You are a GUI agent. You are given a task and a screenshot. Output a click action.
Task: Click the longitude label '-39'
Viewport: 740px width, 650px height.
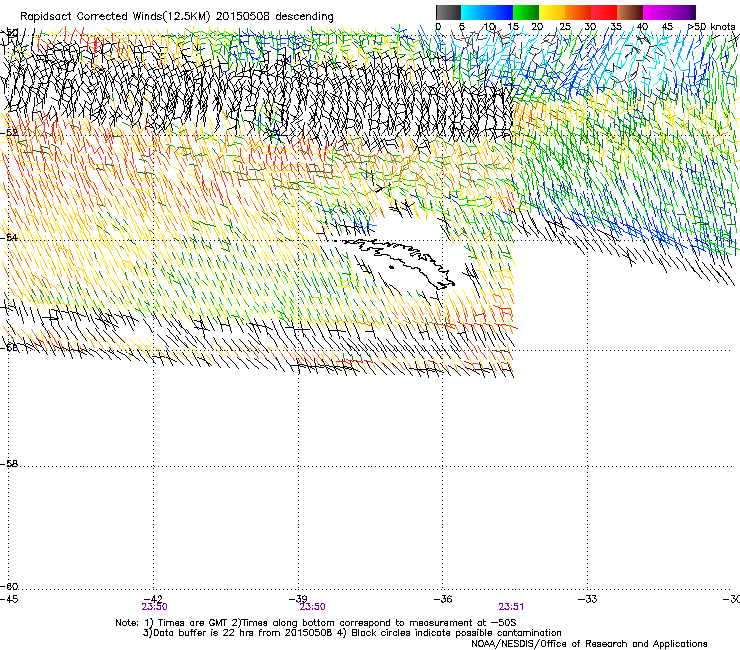299,599
